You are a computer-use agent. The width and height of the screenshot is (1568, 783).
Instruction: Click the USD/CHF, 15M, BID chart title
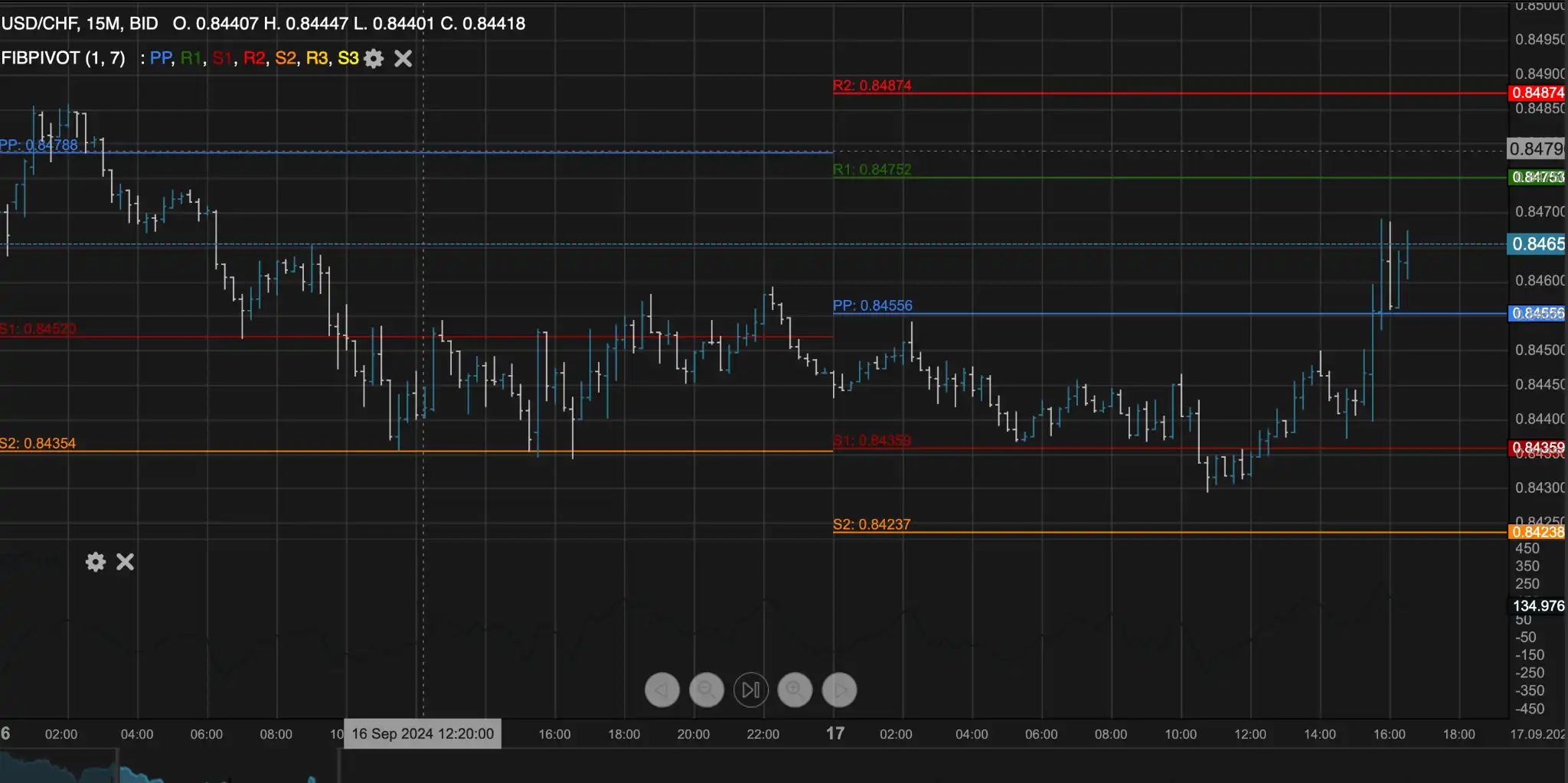point(80,24)
